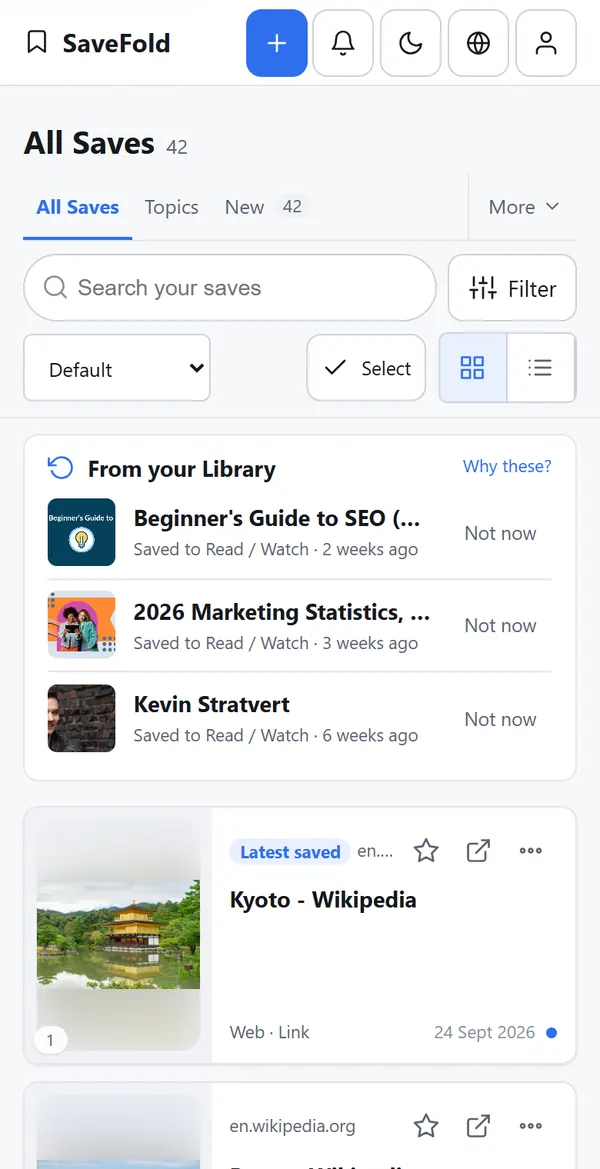Open more options for Kyoto - Wikipedia
600x1169 pixels.
coord(531,851)
